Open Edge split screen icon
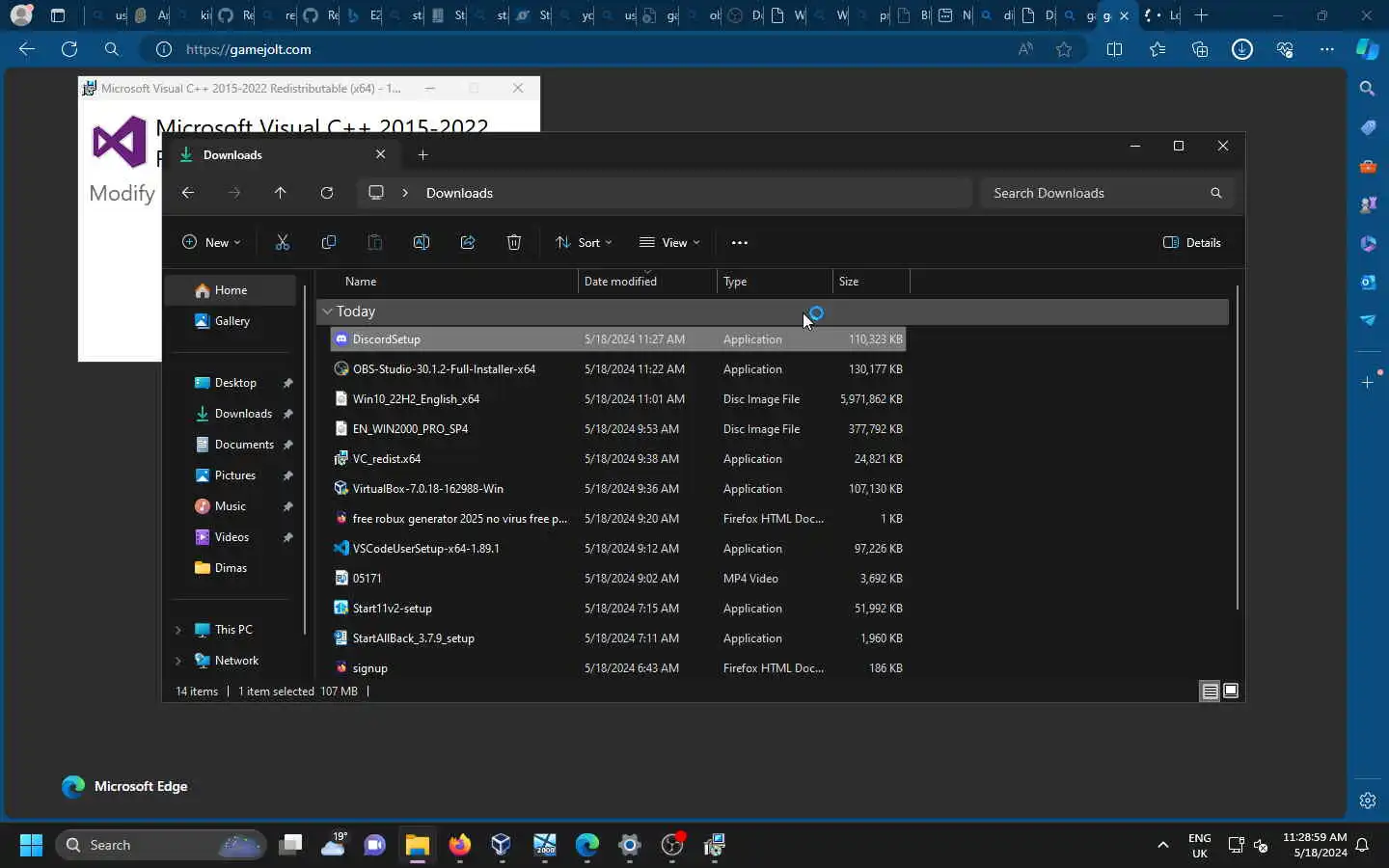This screenshot has height=868, width=1389. [1114, 49]
